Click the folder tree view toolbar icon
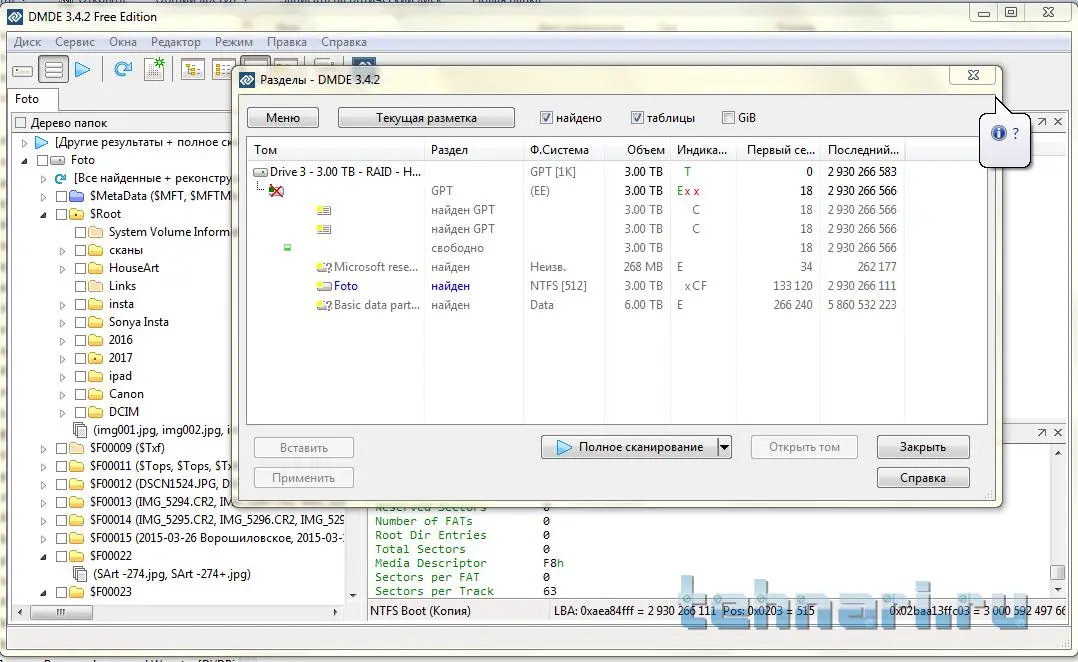 tap(193, 70)
